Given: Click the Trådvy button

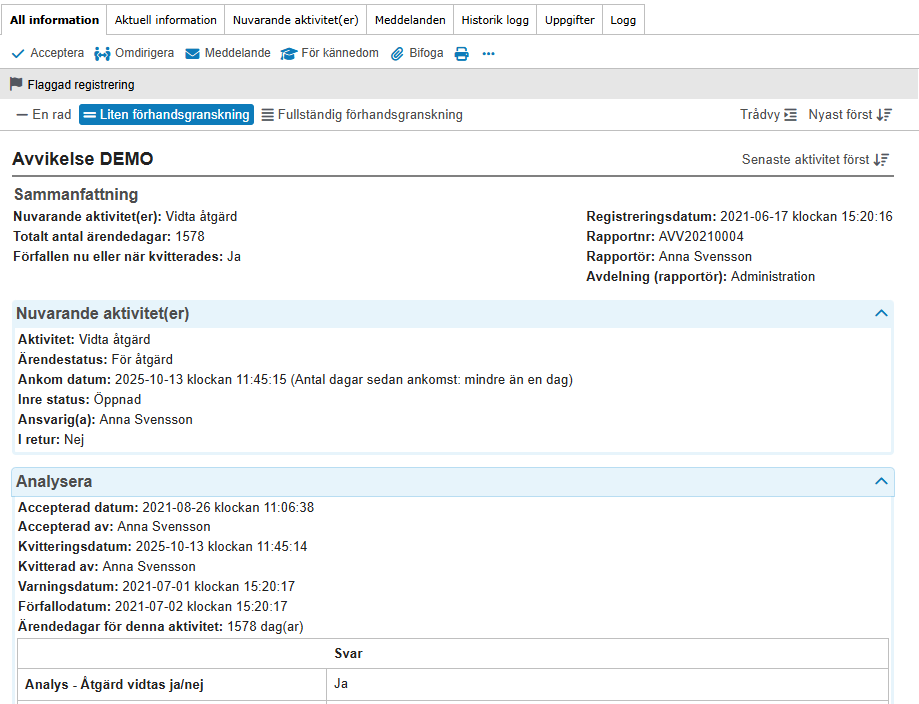Looking at the screenshot, I should [x=768, y=115].
